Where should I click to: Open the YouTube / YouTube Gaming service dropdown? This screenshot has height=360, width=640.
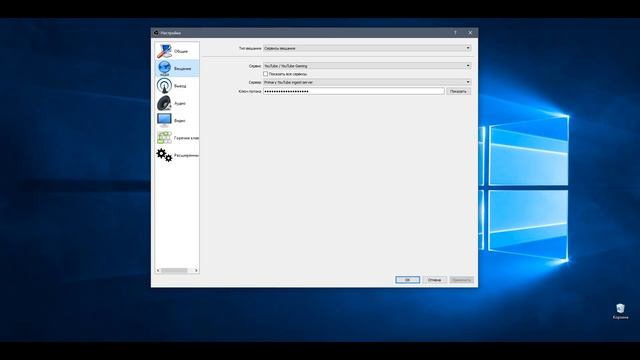[x=367, y=66]
